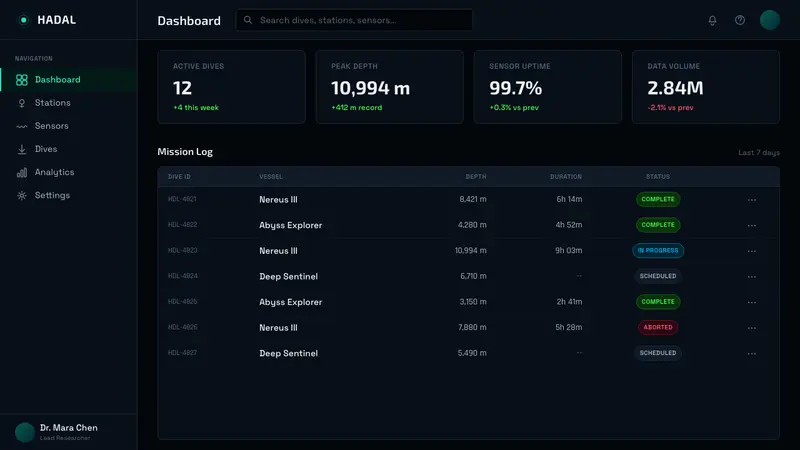Select Deep Sentinel in row HDL-4824
Image resolution: width=800 pixels, height=450 pixels.
(288, 277)
